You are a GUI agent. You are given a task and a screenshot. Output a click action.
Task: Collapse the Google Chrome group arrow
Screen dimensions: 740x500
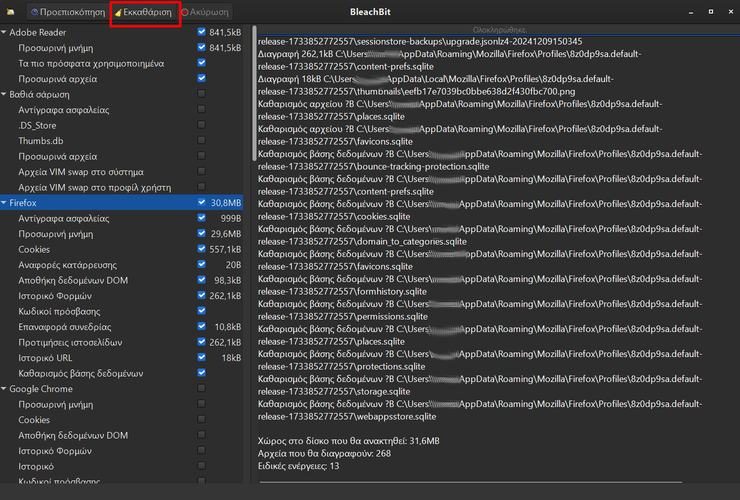pyautogui.click(x=5, y=389)
